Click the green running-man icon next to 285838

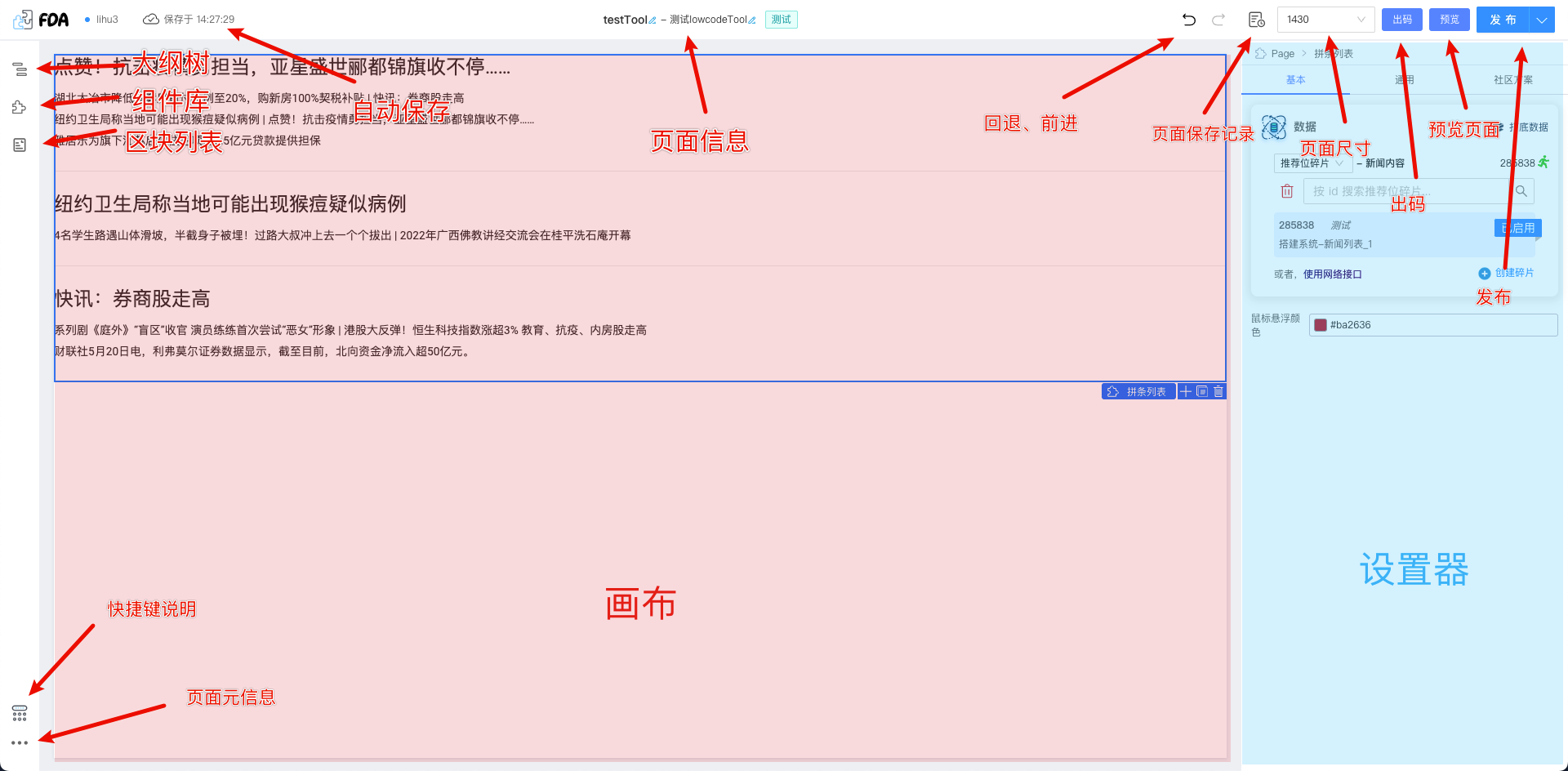(x=1543, y=163)
